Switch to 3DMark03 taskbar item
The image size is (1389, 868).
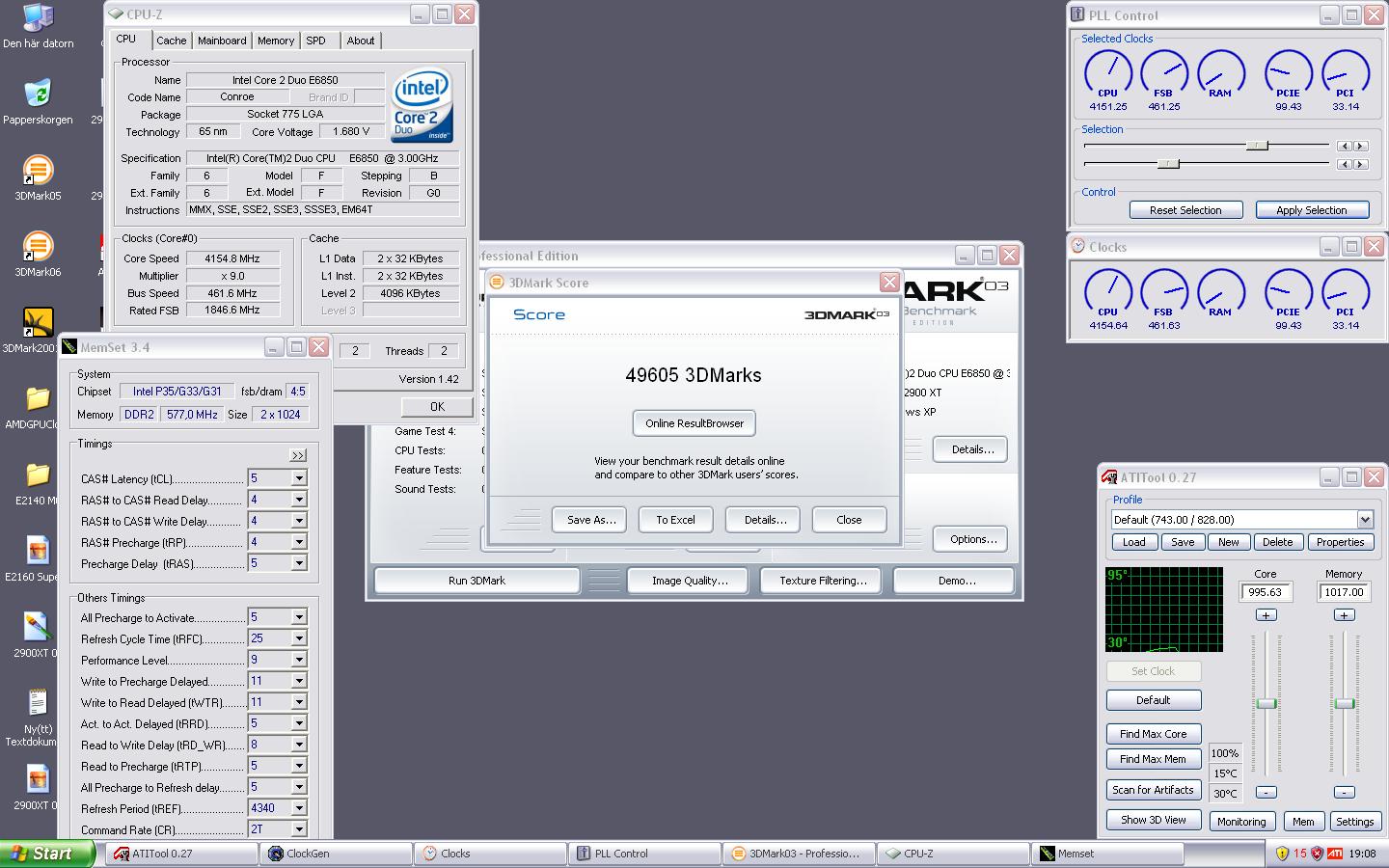(800, 854)
